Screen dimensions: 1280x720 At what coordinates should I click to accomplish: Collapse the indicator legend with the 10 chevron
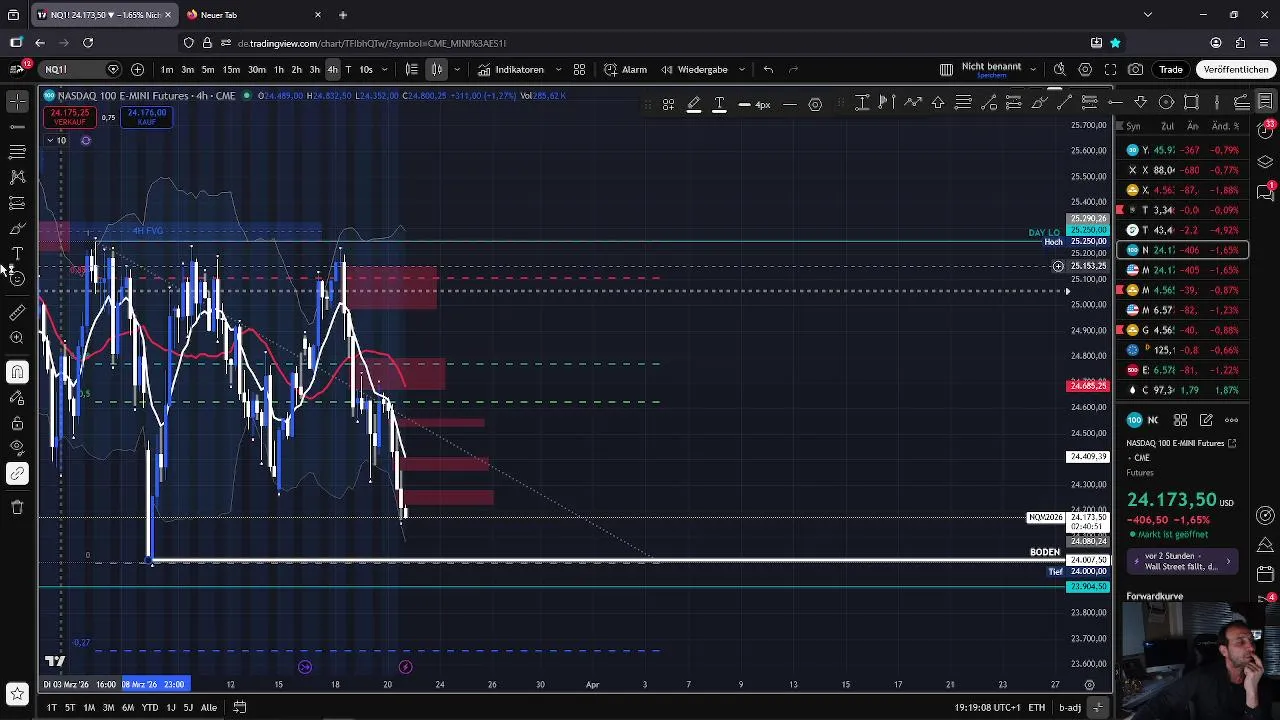[x=56, y=140]
